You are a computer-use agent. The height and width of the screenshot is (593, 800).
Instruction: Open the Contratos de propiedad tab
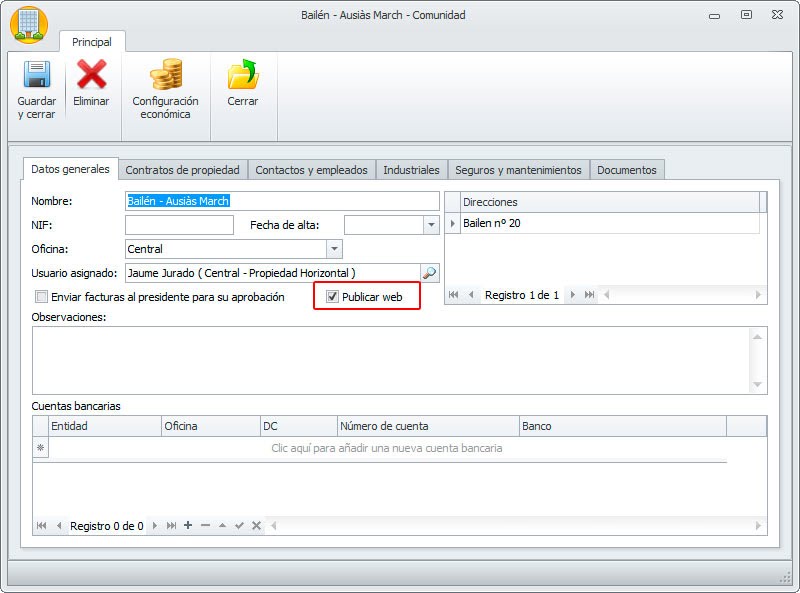[x=183, y=170]
